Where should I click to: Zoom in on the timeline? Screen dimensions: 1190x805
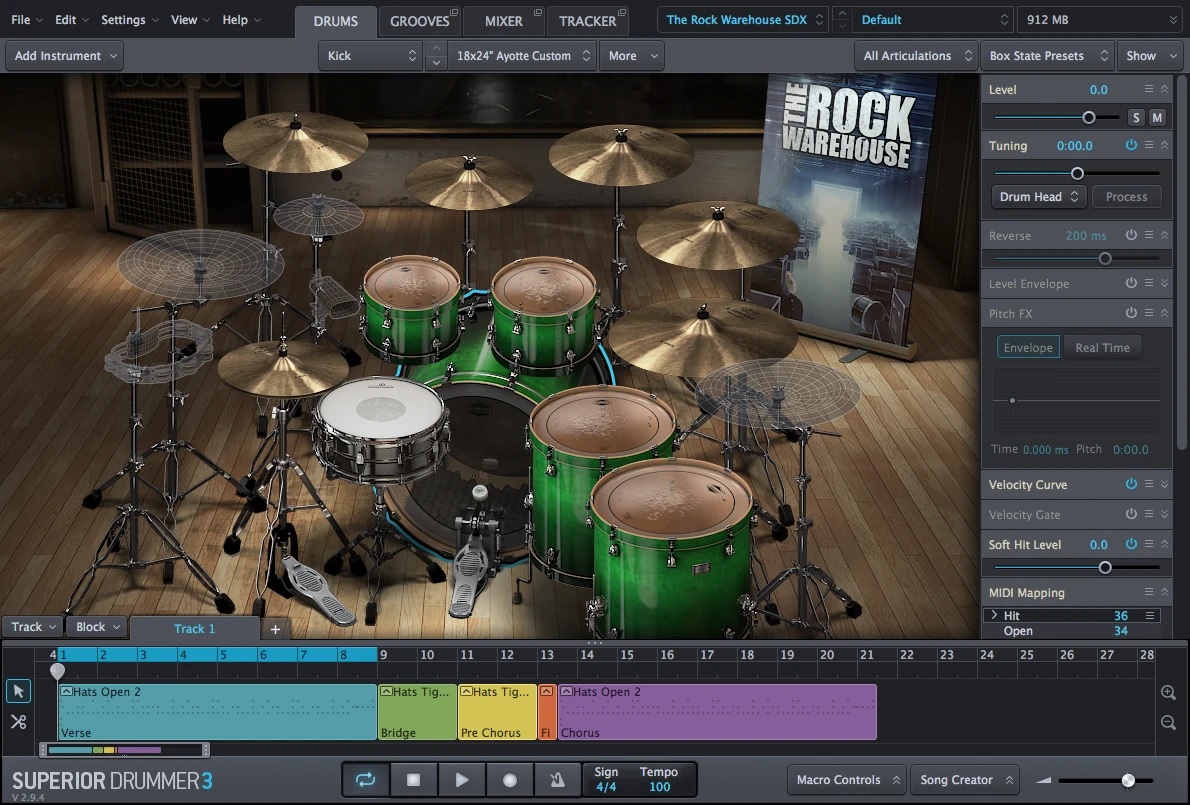(x=1168, y=692)
